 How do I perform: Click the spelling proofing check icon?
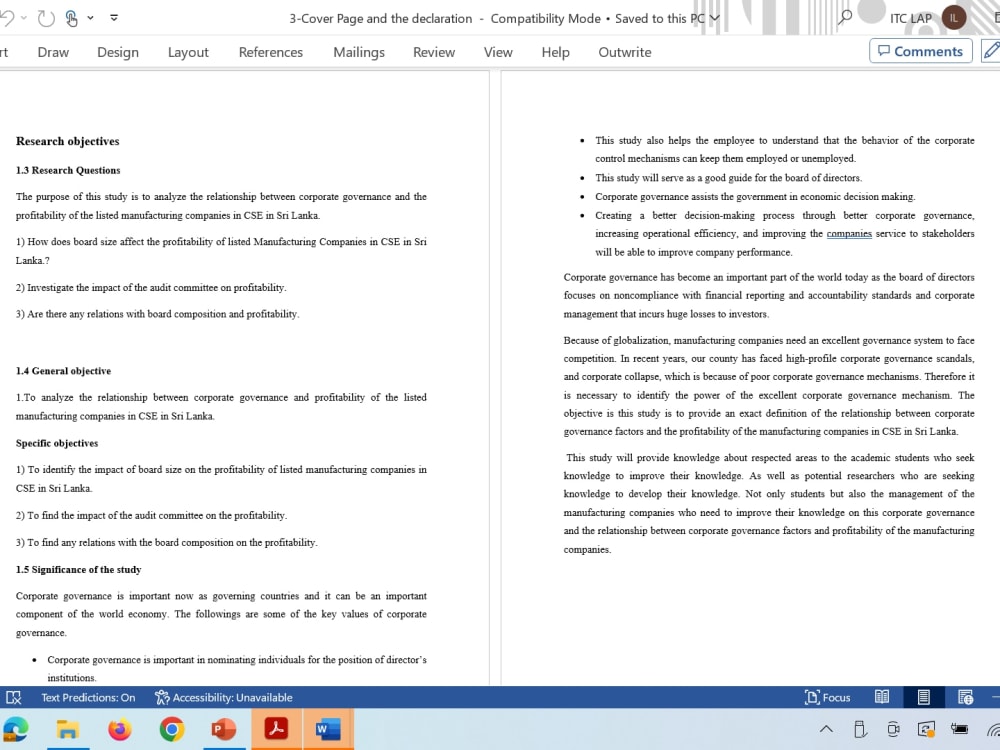pyautogui.click(x=13, y=697)
